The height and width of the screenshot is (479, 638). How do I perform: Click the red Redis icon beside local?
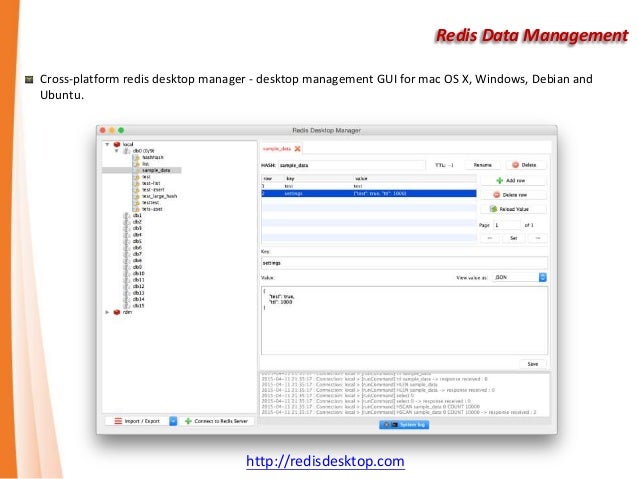click(x=117, y=144)
